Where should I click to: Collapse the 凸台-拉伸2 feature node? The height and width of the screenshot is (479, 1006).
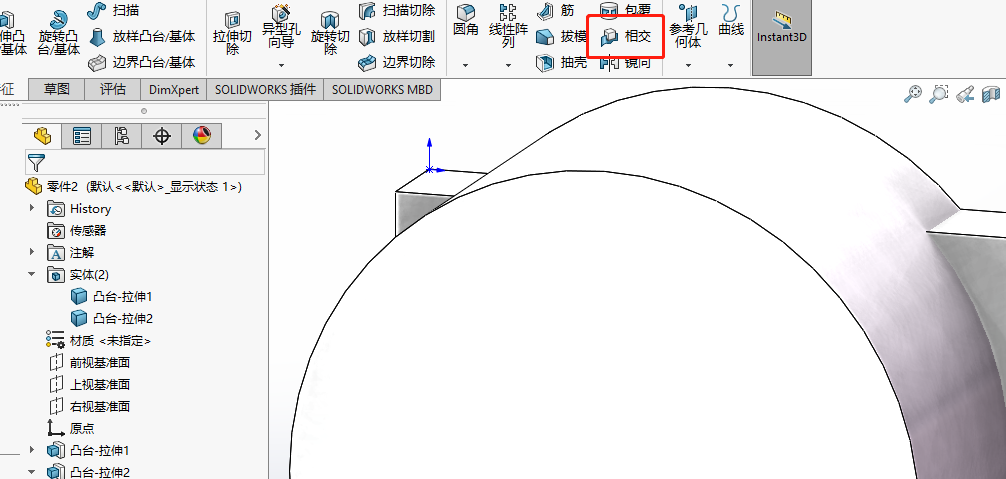click(x=31, y=472)
